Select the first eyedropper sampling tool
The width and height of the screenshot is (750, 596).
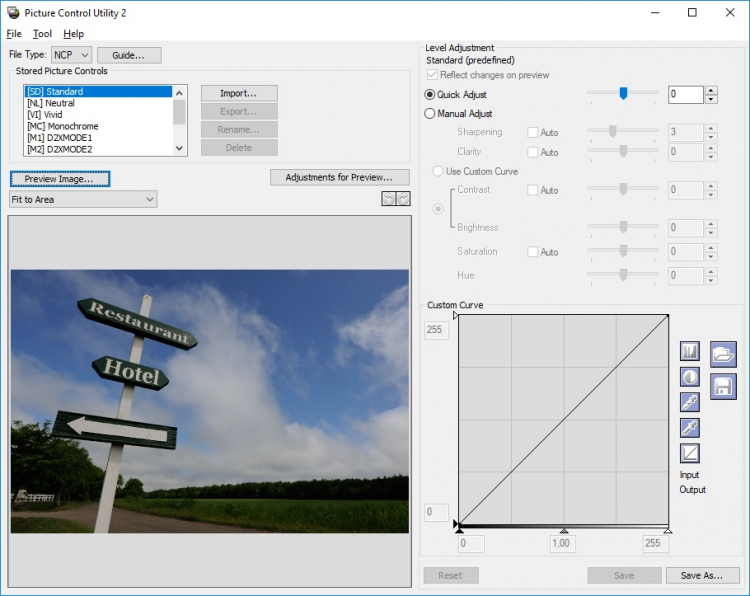pos(689,403)
